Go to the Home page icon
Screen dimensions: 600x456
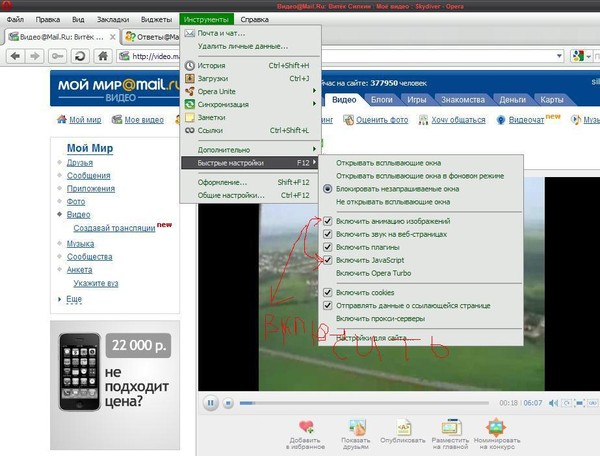click(103, 56)
